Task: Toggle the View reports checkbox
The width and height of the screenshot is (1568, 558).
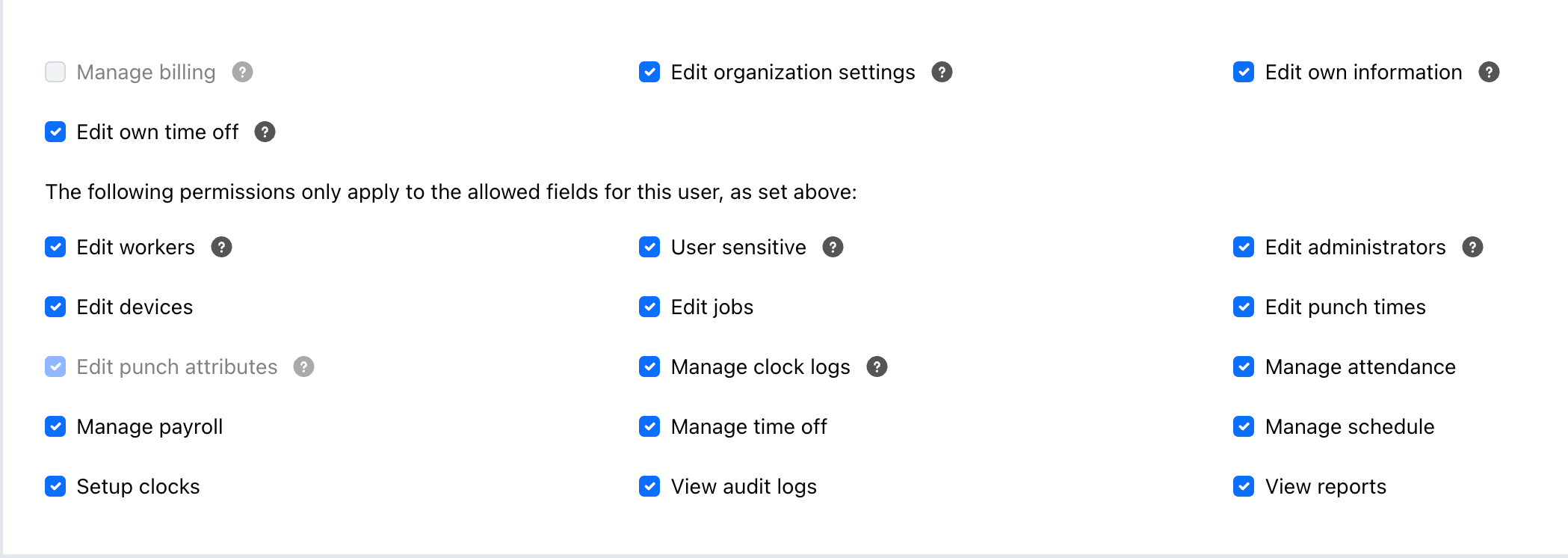Action: click(1244, 486)
